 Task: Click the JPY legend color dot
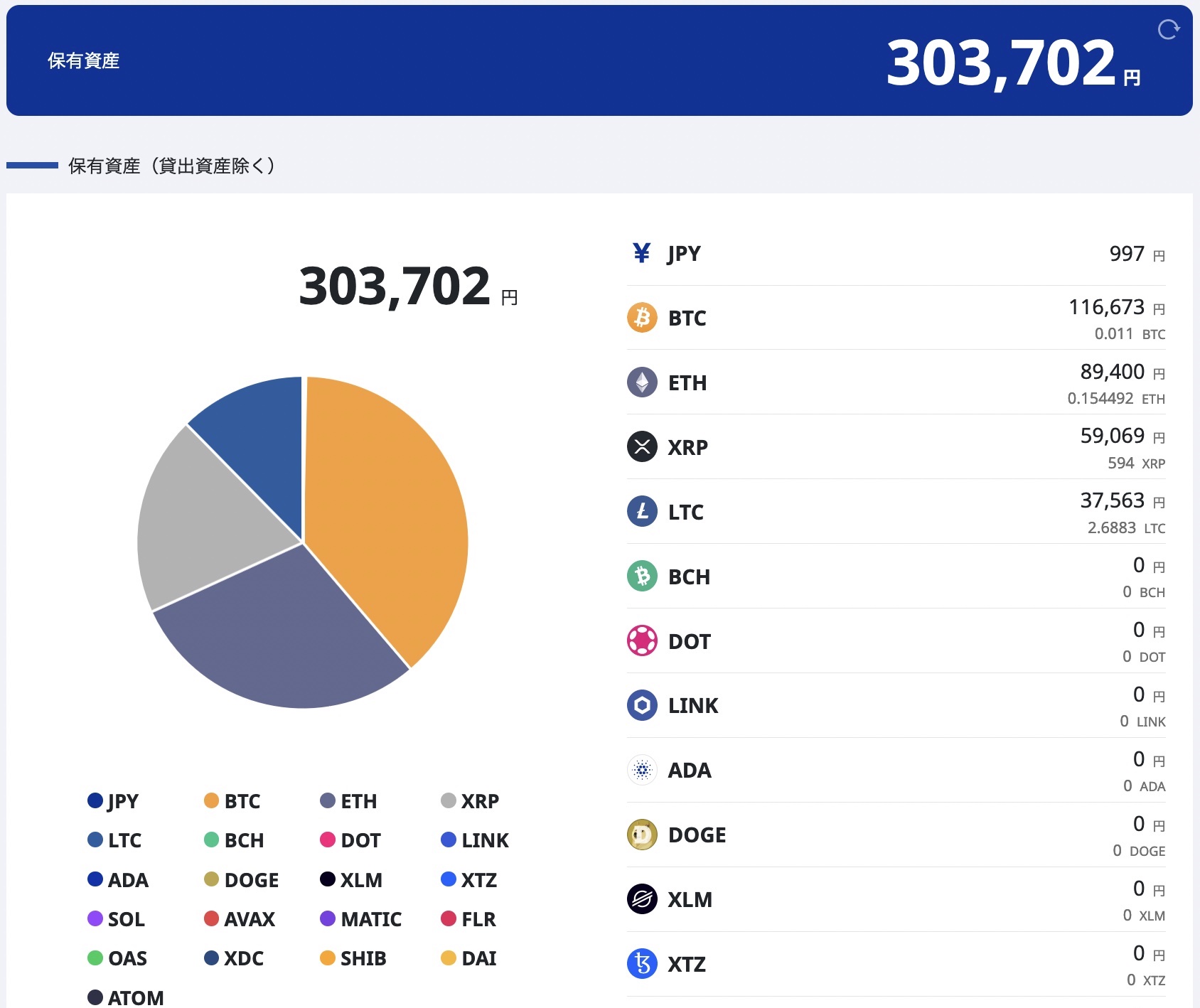[95, 801]
